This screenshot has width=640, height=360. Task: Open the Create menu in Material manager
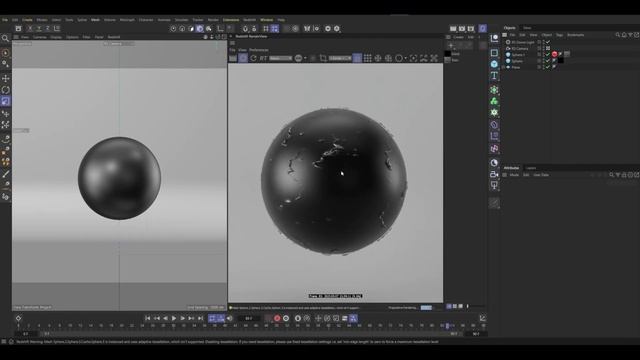click(458, 37)
